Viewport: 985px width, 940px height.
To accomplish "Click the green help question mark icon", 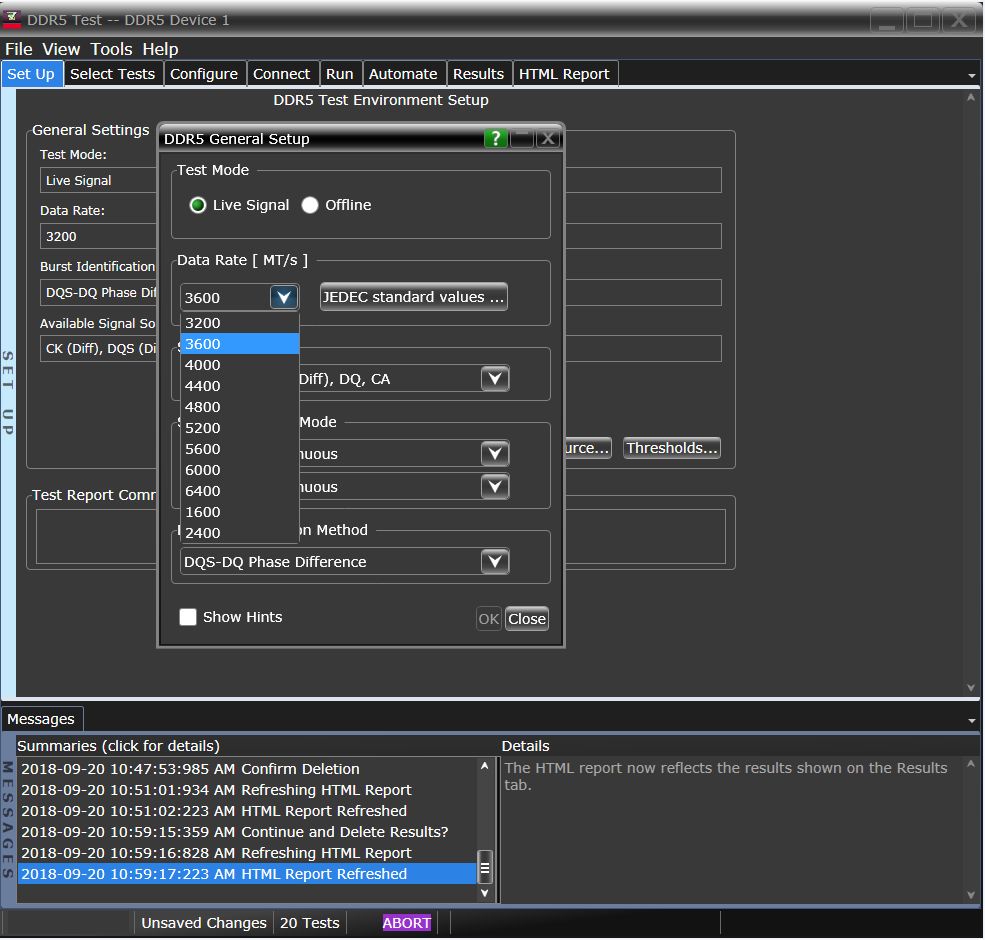I will click(495, 139).
